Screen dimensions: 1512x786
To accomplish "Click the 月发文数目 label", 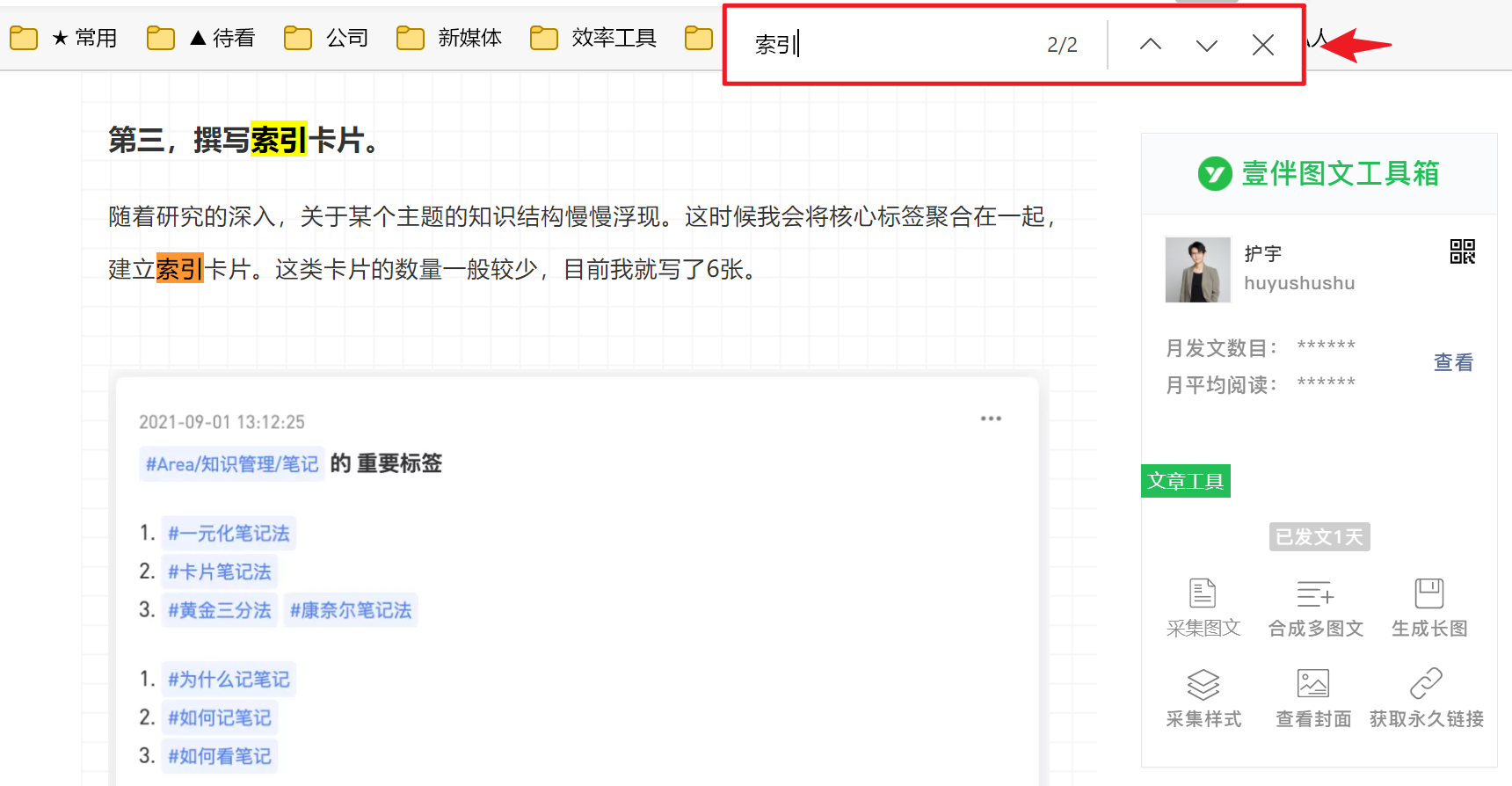I will (1222, 348).
